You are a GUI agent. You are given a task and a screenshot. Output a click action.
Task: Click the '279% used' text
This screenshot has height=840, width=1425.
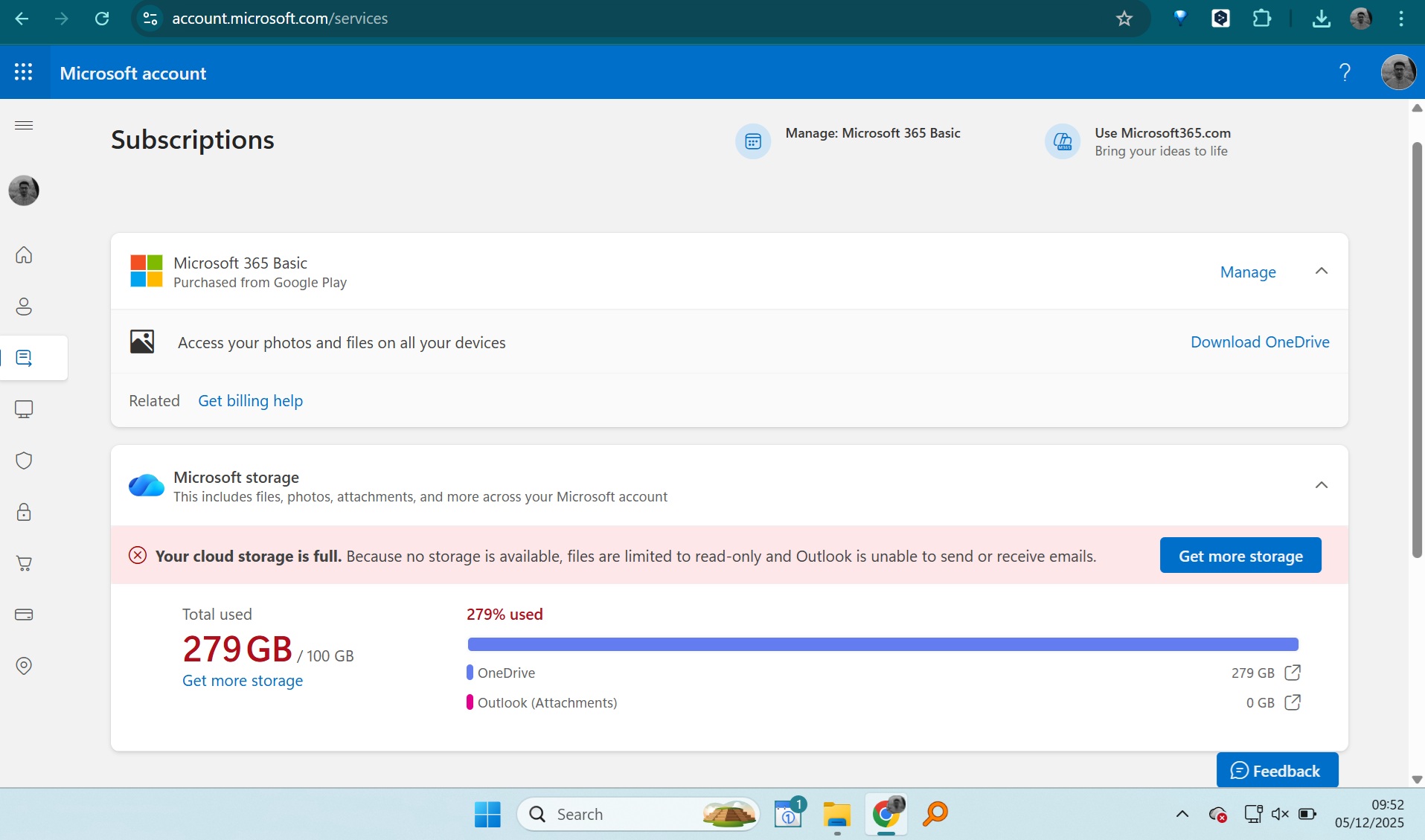(x=505, y=615)
